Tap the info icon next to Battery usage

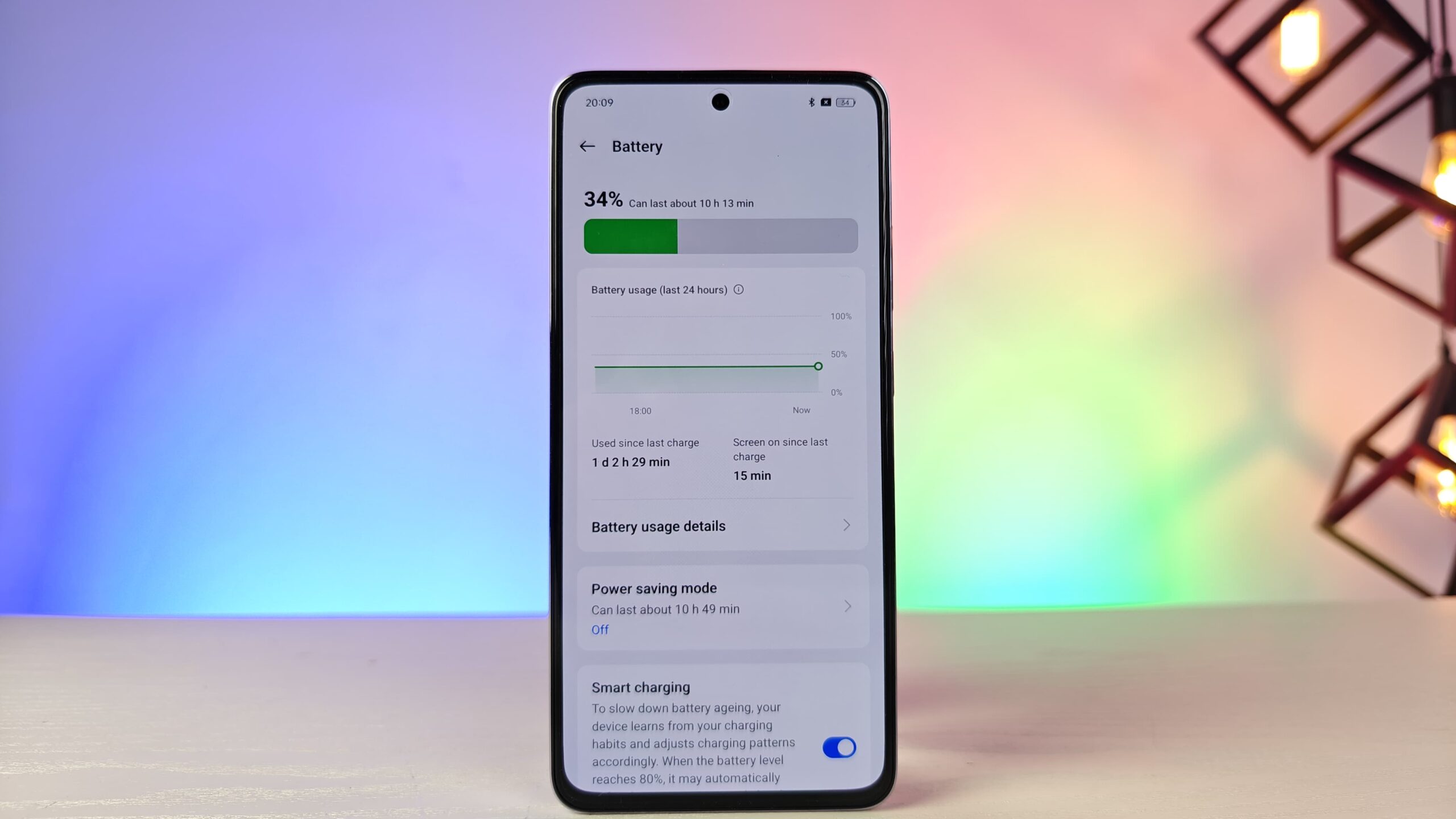[739, 290]
